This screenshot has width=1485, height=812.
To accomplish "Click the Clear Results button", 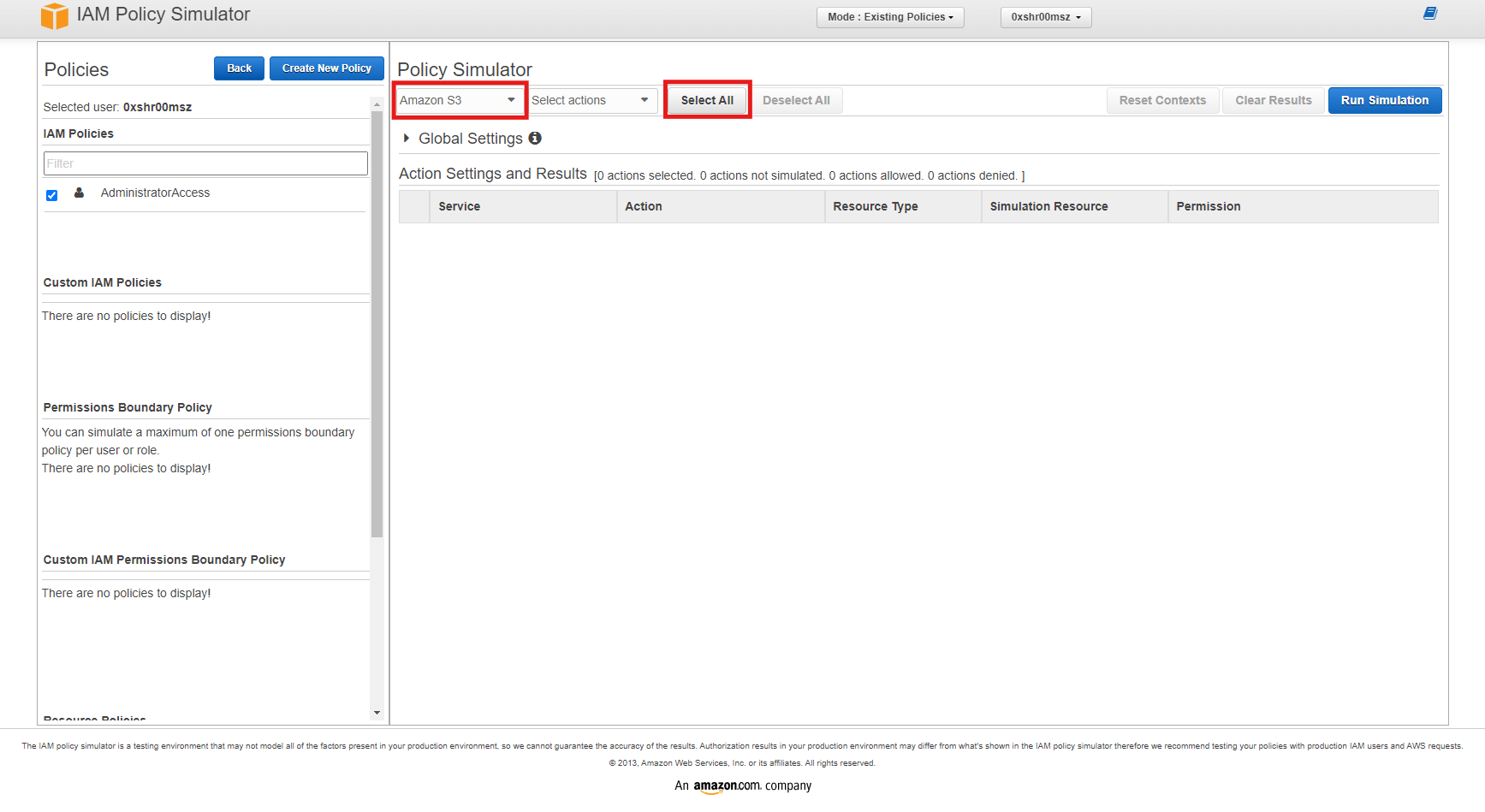I will 1273,100.
